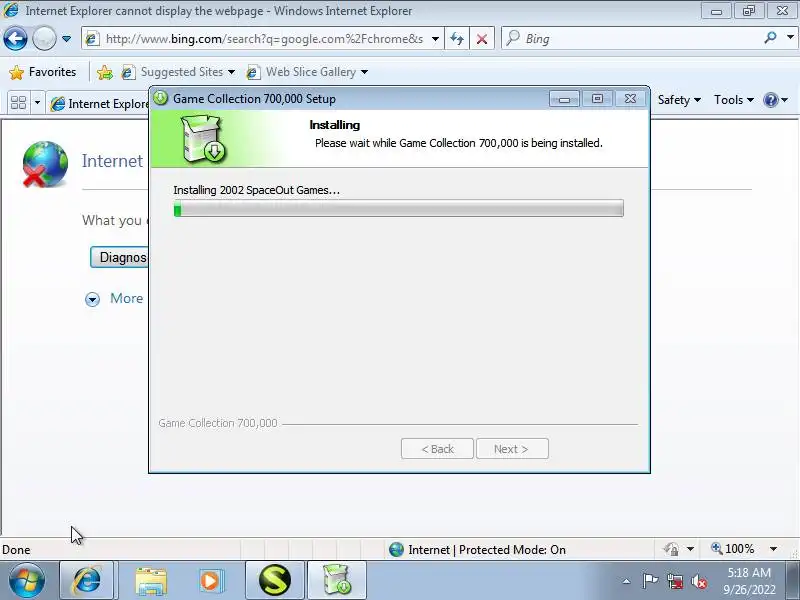Open the Favorites star button
The image size is (800, 600).
[43, 72]
